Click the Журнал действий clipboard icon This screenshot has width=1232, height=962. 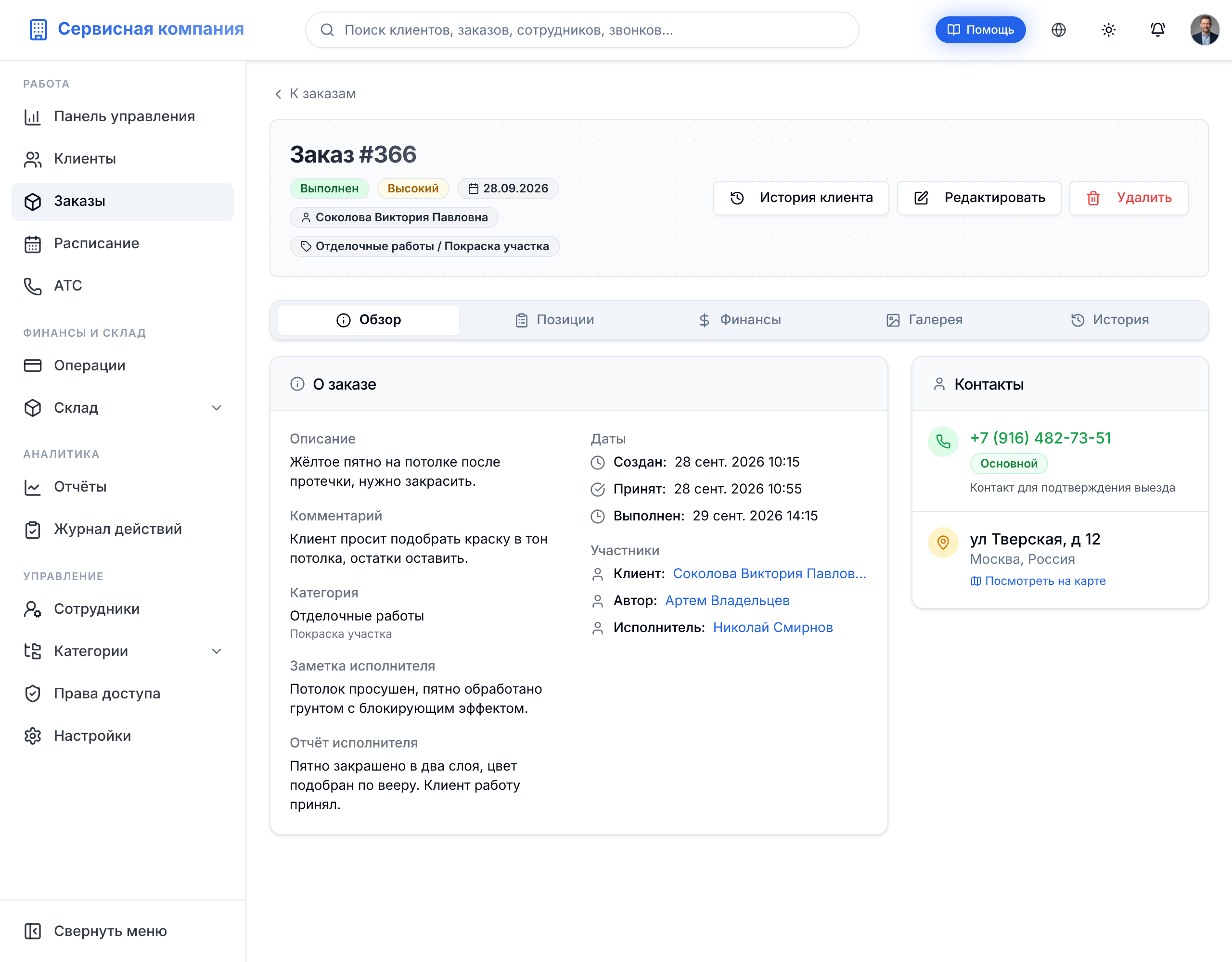tap(33, 530)
